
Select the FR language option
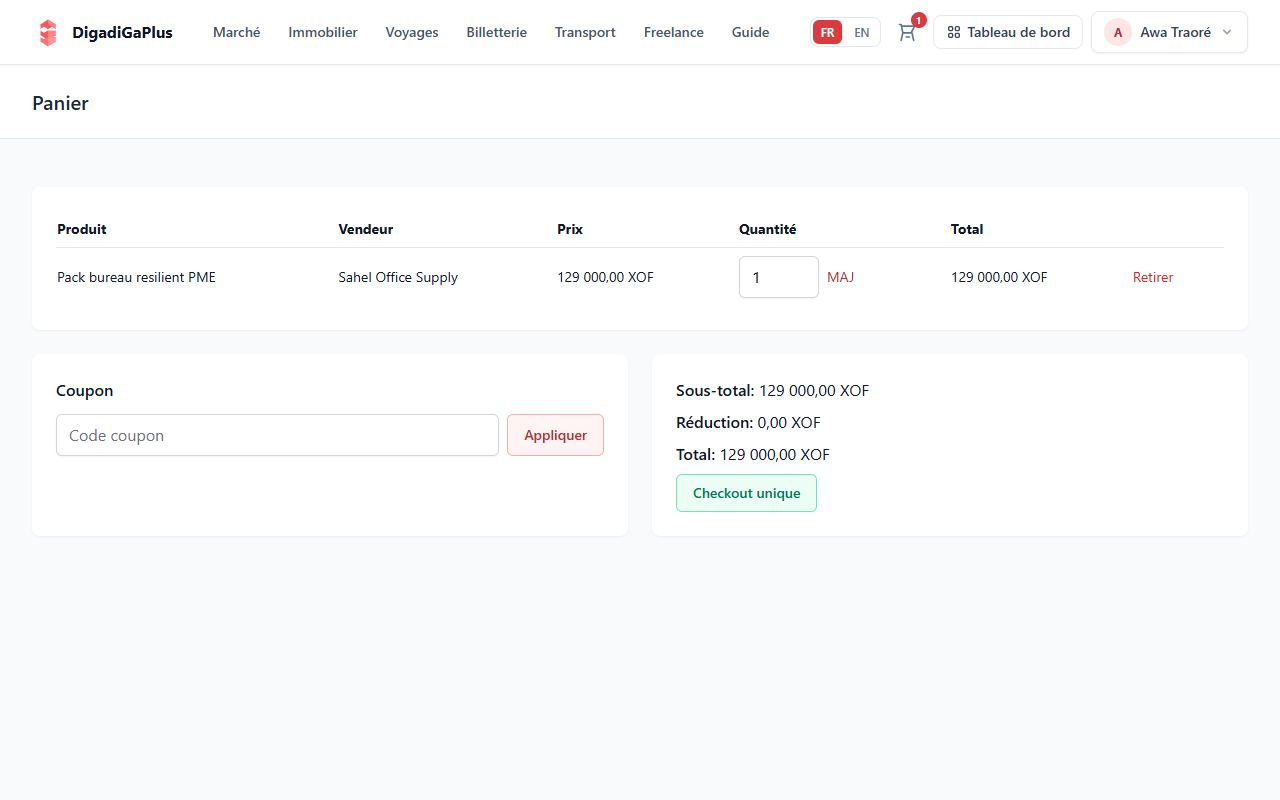(x=827, y=32)
